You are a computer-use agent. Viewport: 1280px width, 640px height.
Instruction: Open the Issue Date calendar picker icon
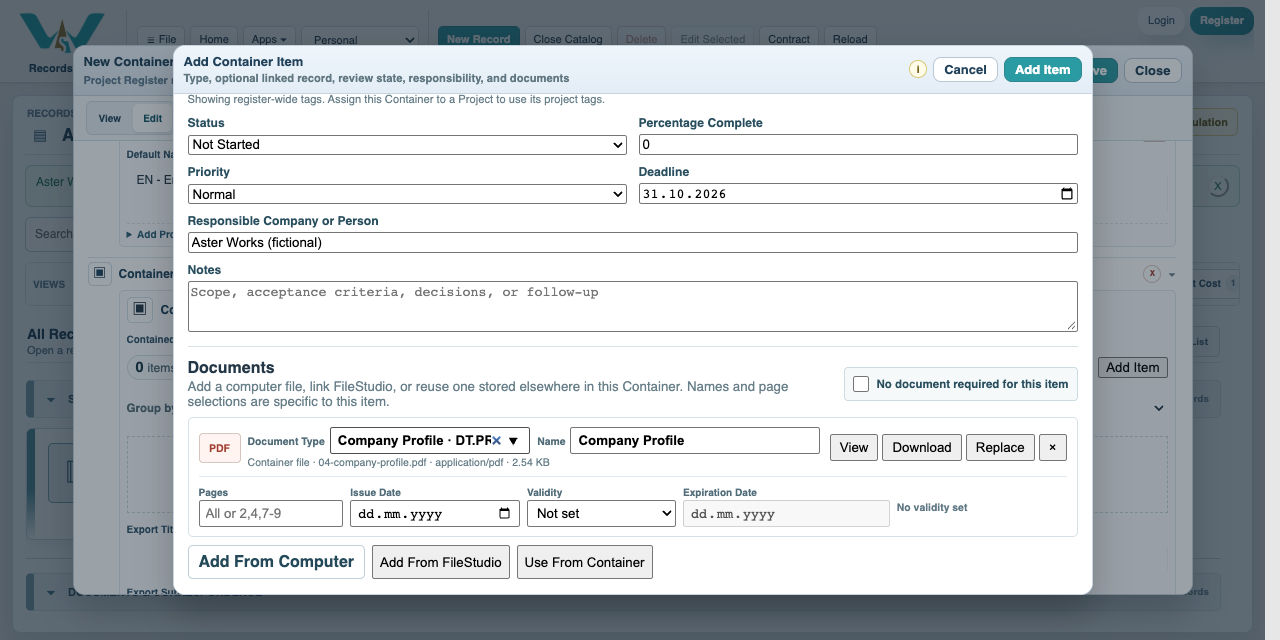505,514
